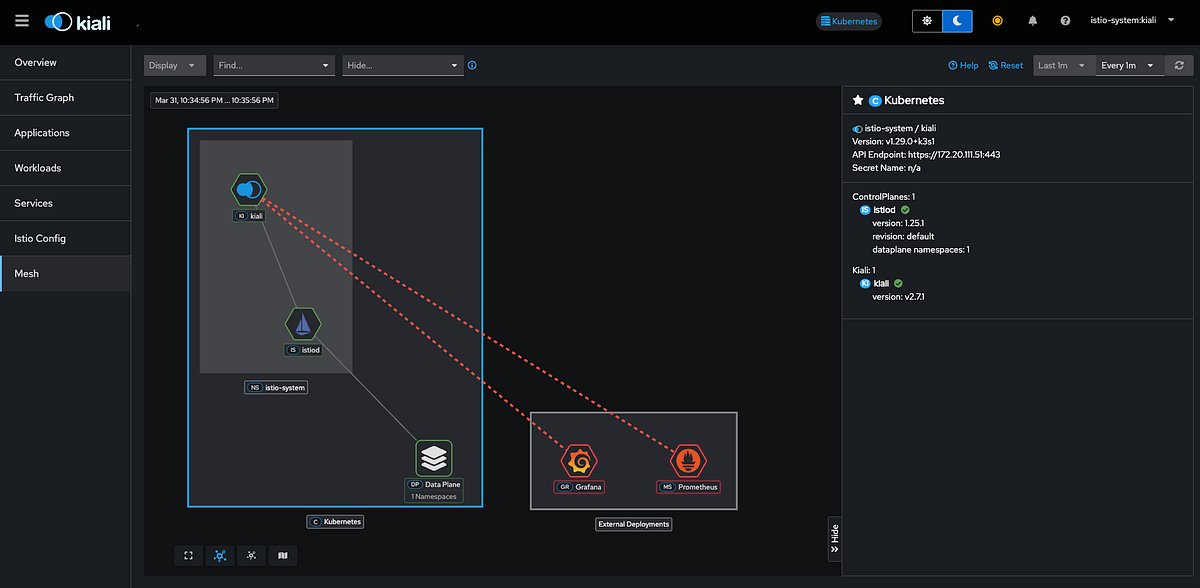The width and height of the screenshot is (1200, 588).
Task: Click the 'revision: default' text
Action: click(903, 236)
